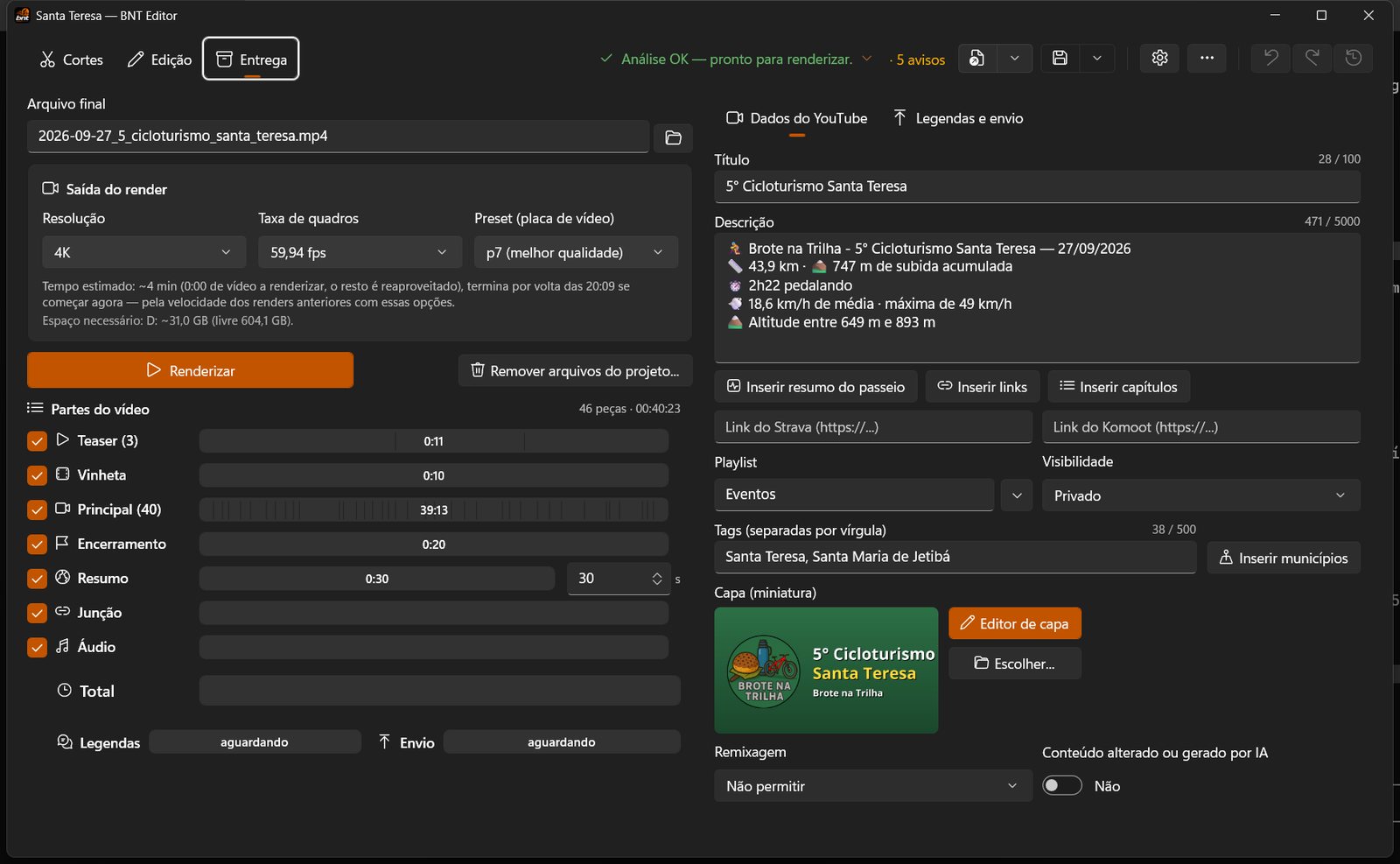
Task: Expand the Playlist dropdown arrow
Action: pyautogui.click(x=1017, y=495)
